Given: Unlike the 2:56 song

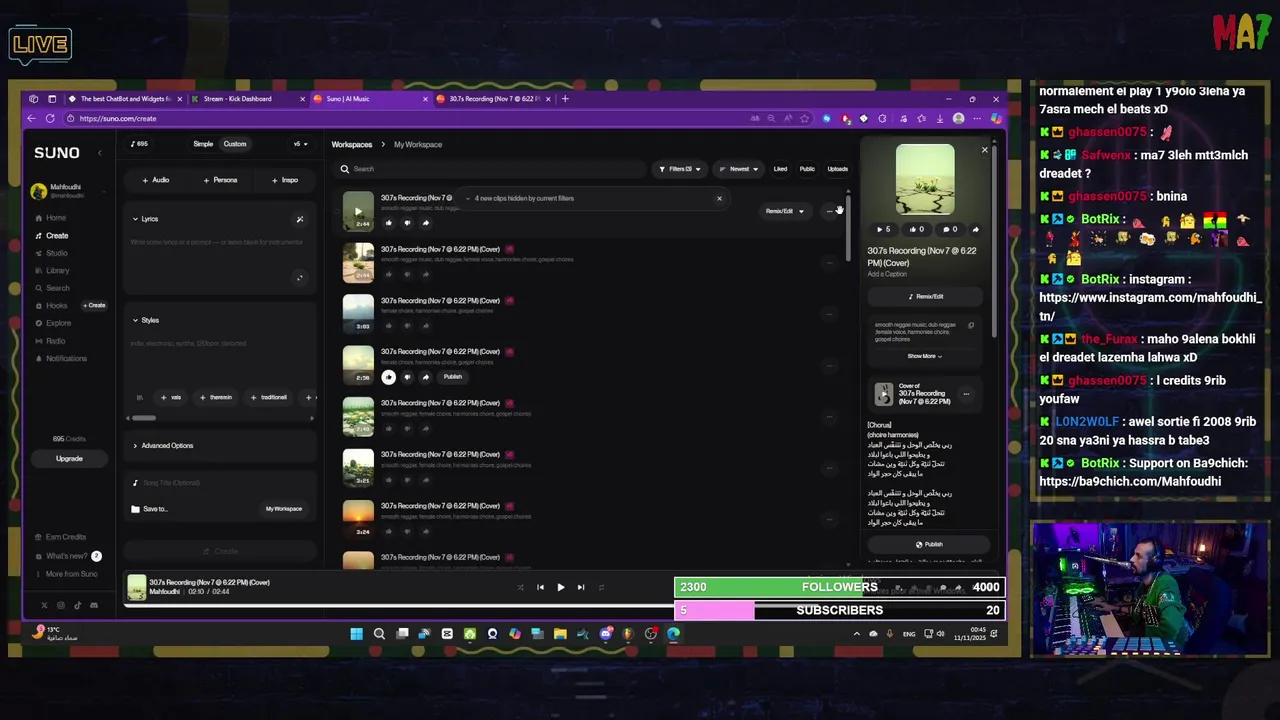Looking at the screenshot, I should (389, 377).
